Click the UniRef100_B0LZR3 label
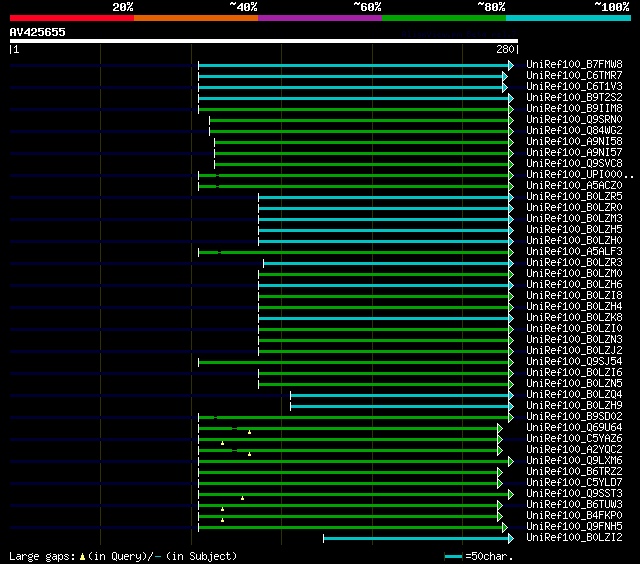Screen dimensions: 640x564 tap(574, 263)
